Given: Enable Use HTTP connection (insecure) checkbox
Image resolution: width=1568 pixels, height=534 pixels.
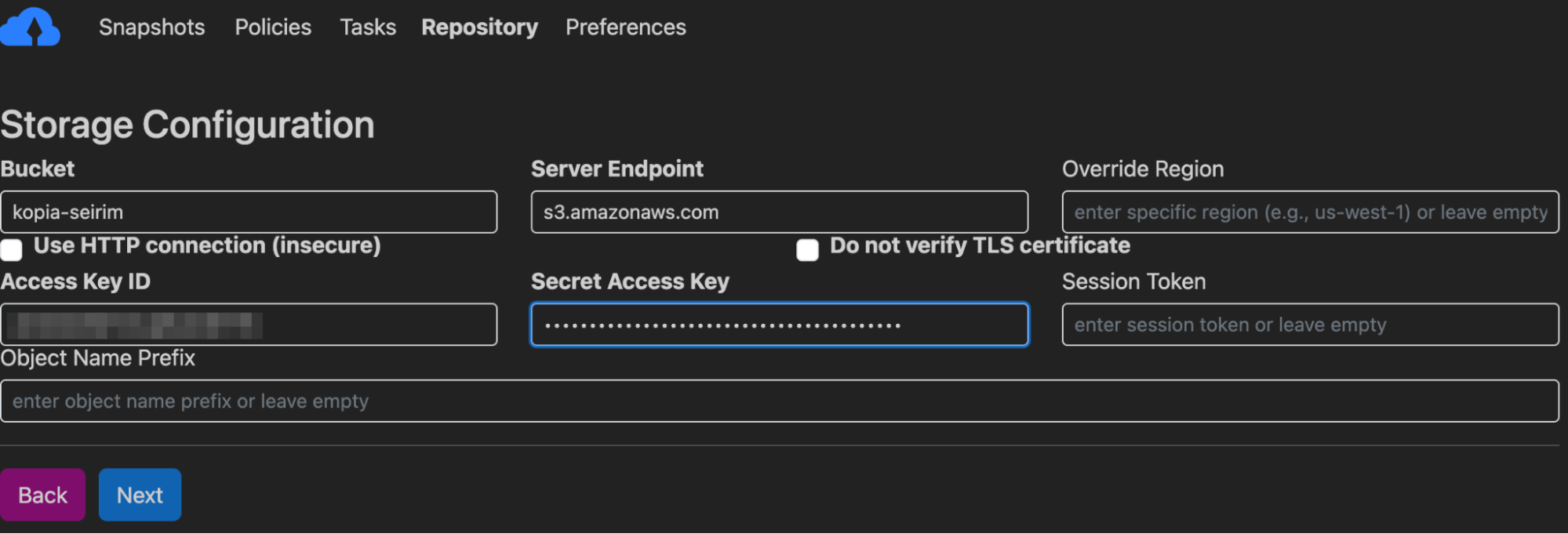Looking at the screenshot, I should (11, 249).
